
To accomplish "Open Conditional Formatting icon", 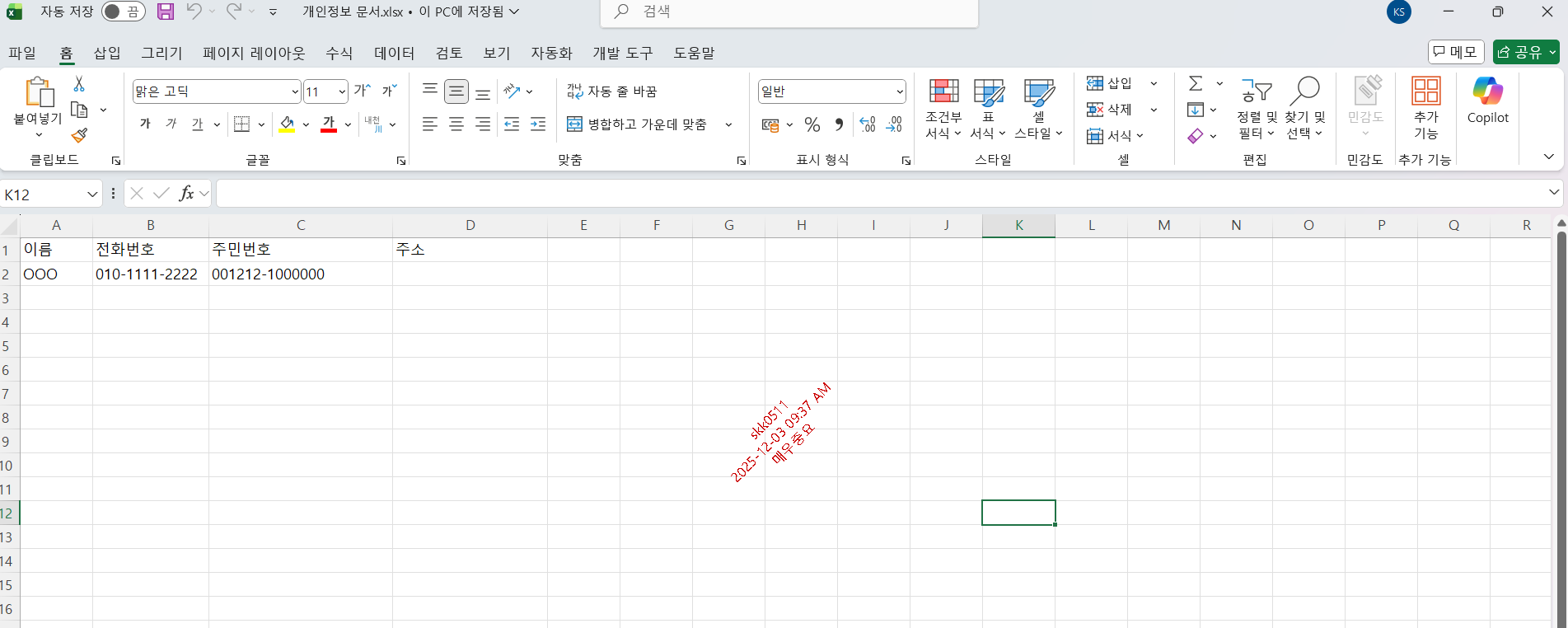I will point(943,91).
